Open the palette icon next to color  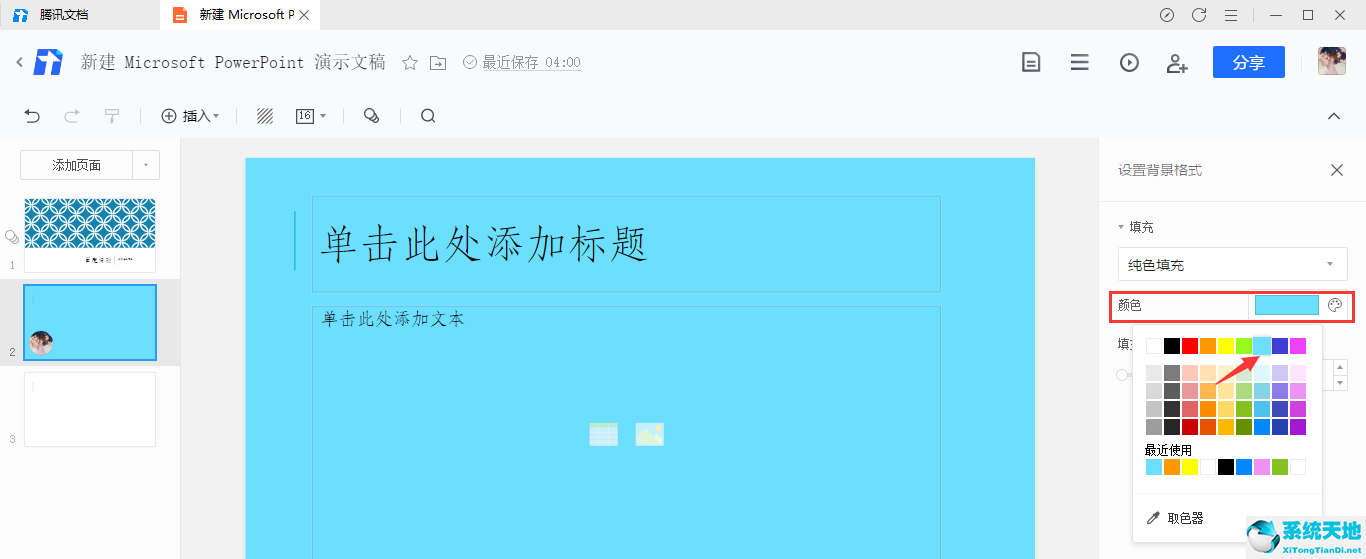coord(1335,305)
